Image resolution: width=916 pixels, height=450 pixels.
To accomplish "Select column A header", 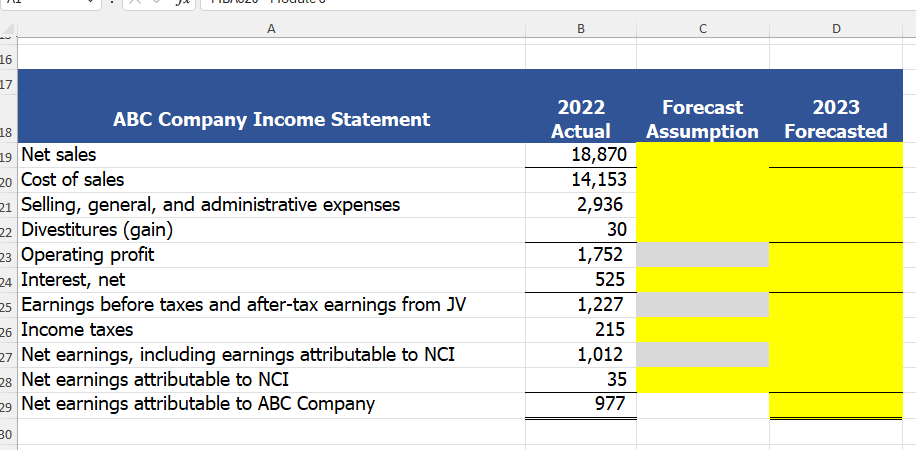I will (x=271, y=29).
